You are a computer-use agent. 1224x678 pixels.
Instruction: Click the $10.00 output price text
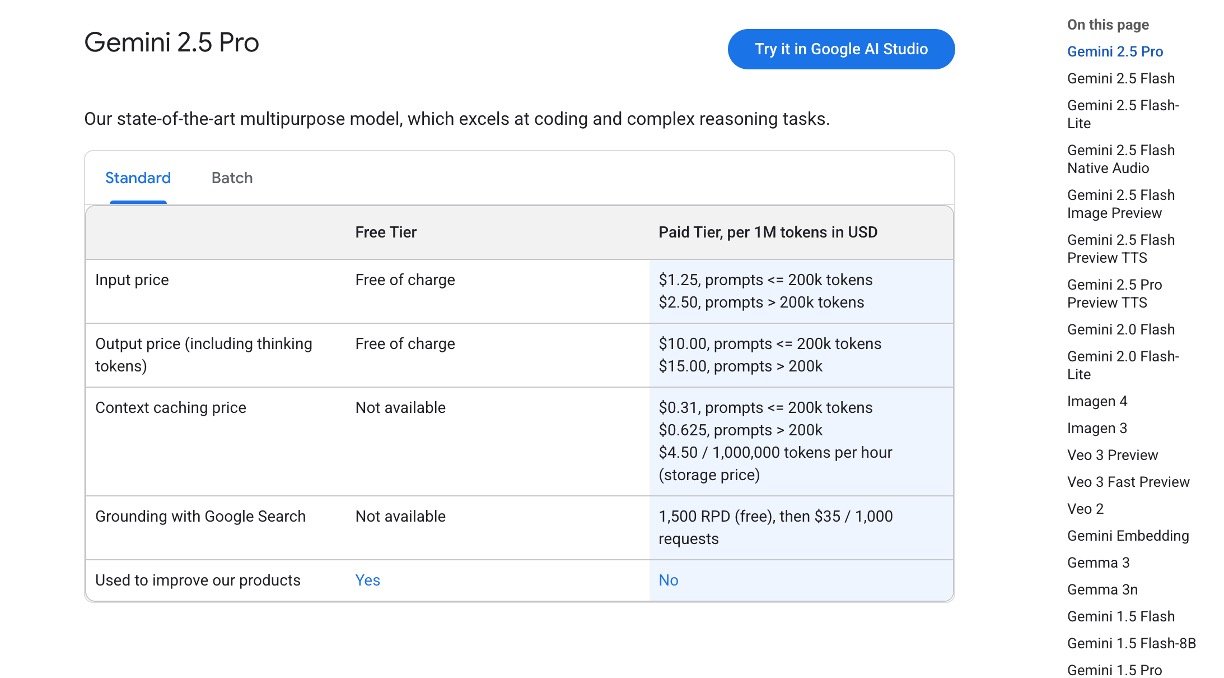[770, 344]
